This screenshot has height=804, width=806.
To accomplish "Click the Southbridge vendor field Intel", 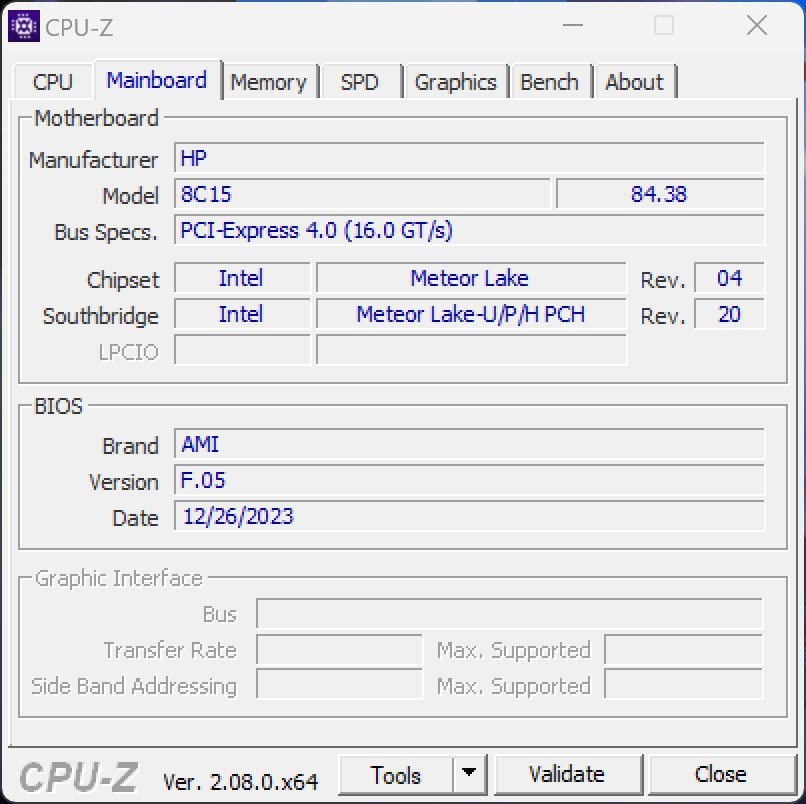I will pyautogui.click(x=242, y=314).
